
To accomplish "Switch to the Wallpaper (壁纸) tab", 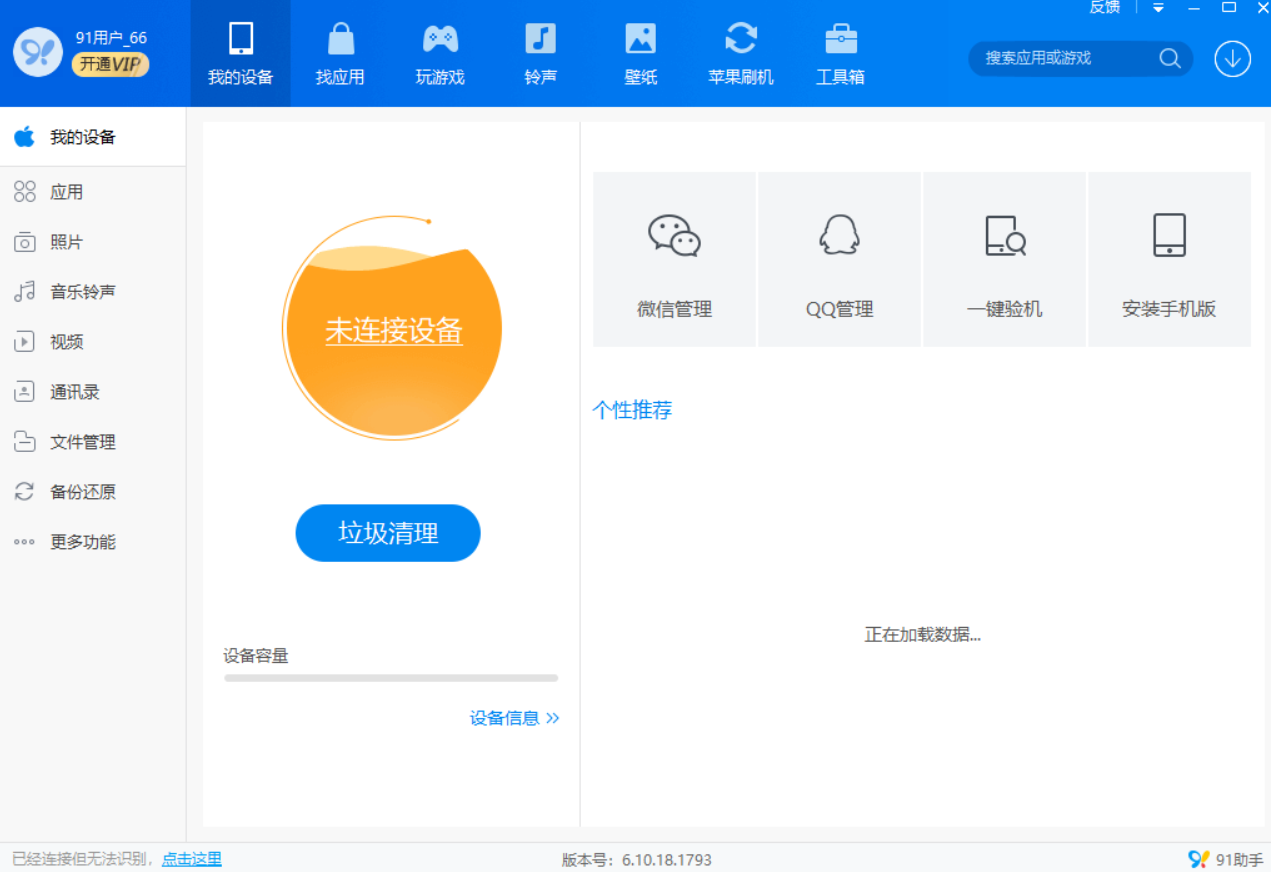I will pos(640,54).
